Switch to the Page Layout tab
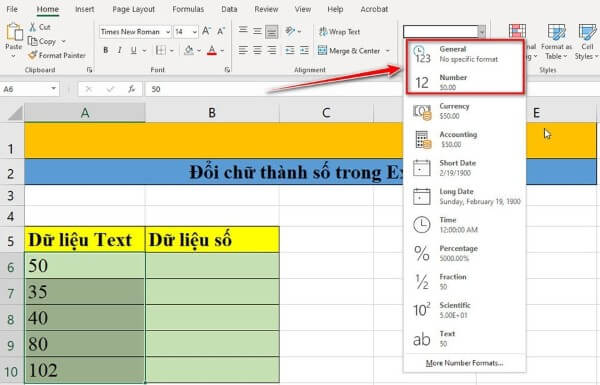 tap(134, 9)
